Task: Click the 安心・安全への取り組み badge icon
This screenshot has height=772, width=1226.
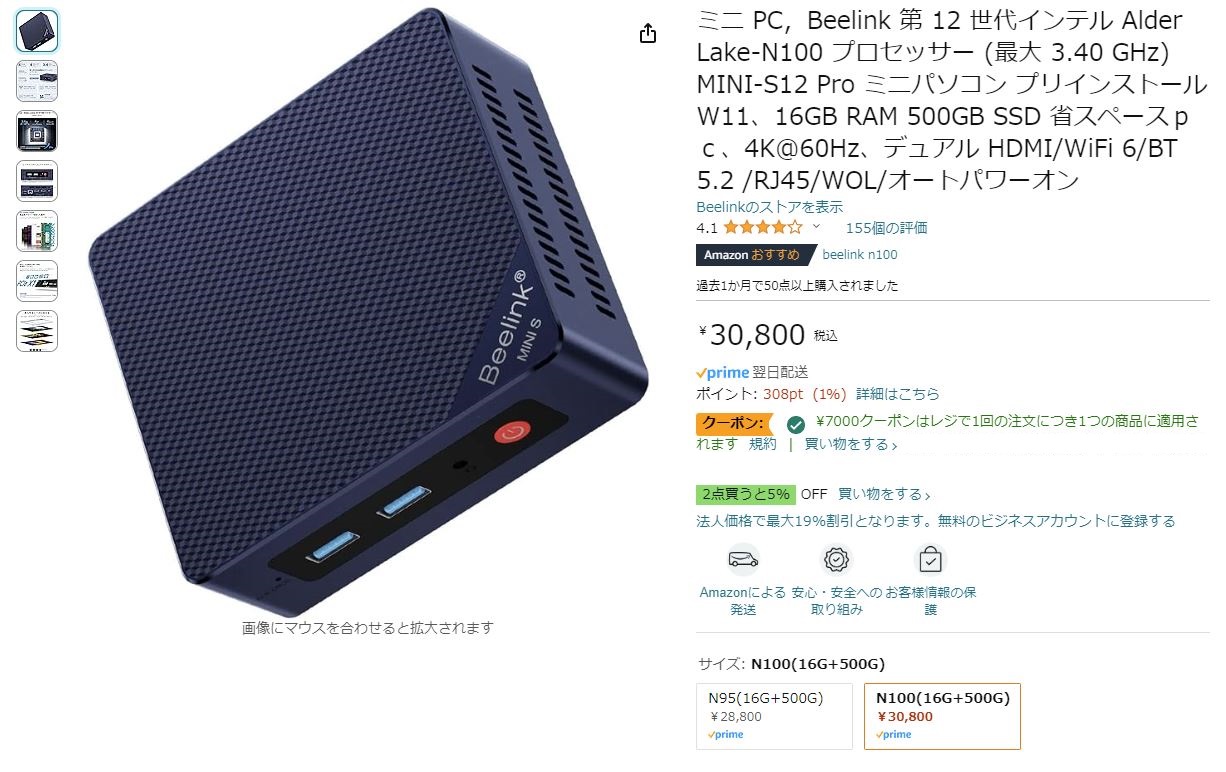Action: click(836, 558)
